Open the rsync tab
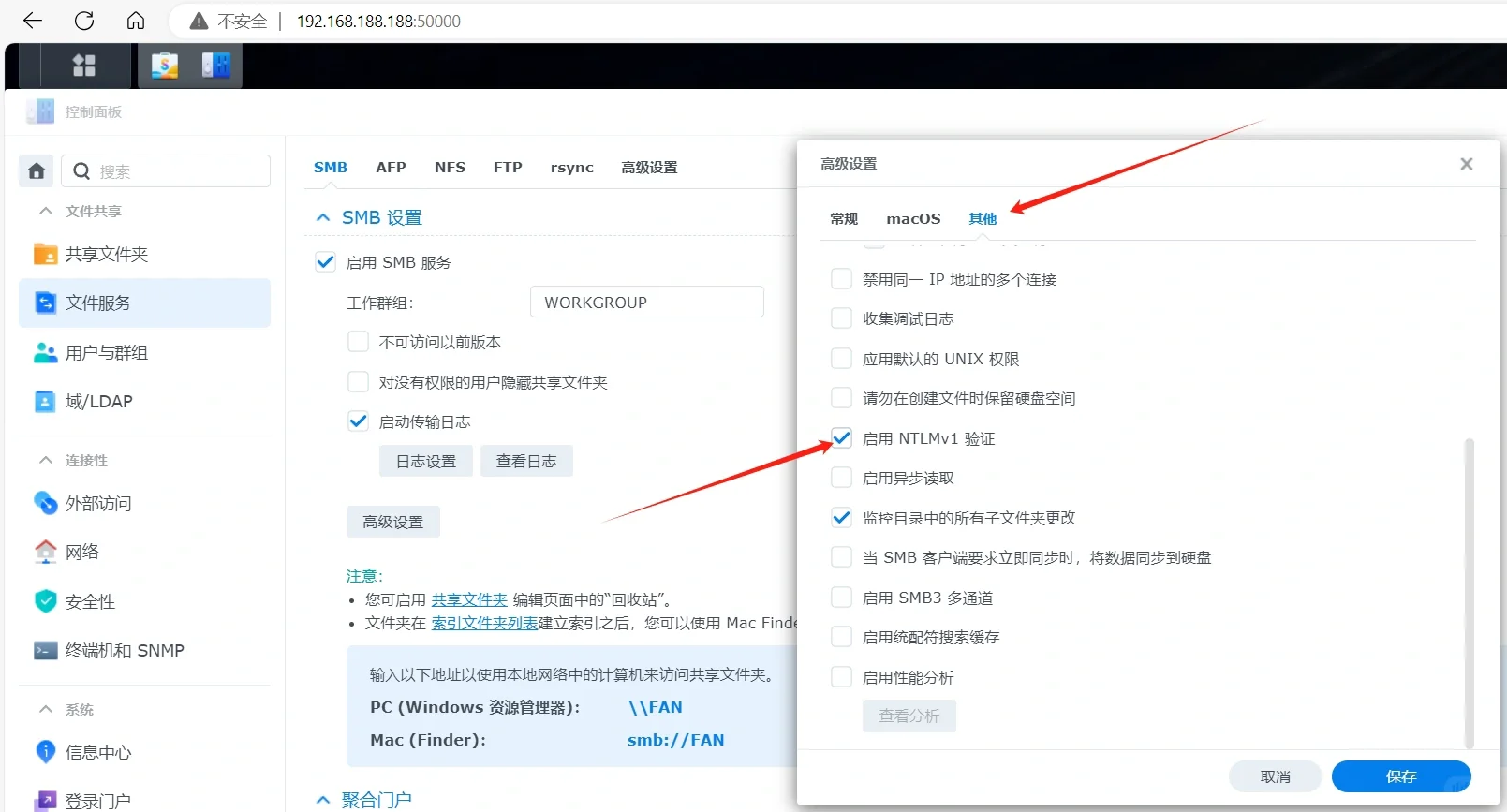The image size is (1507, 812). pyautogui.click(x=571, y=167)
